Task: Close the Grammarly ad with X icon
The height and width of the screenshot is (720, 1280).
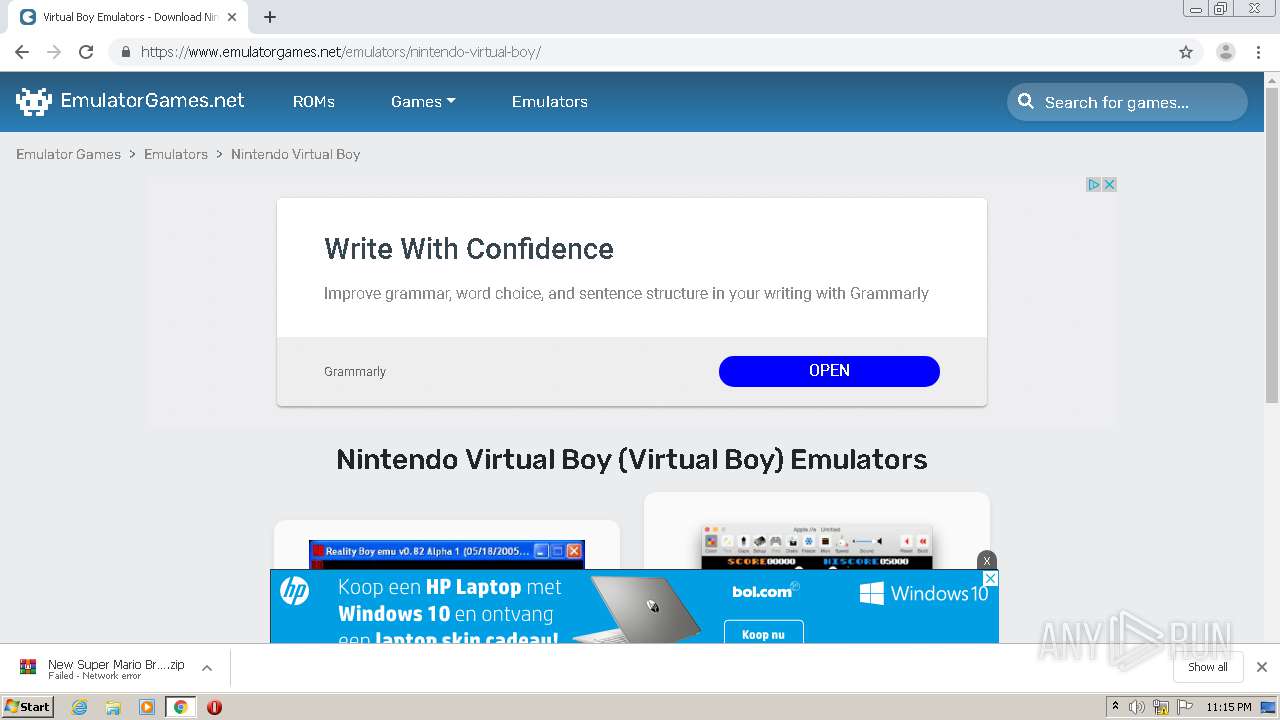Action: (x=1109, y=184)
